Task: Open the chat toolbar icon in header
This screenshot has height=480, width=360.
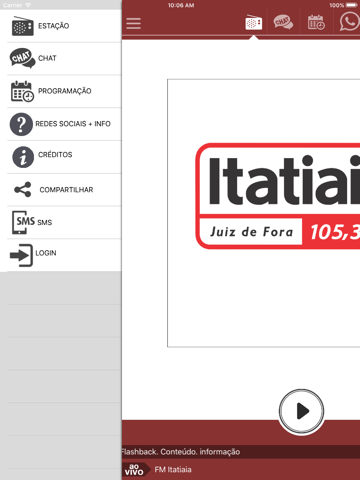Action: [x=283, y=22]
